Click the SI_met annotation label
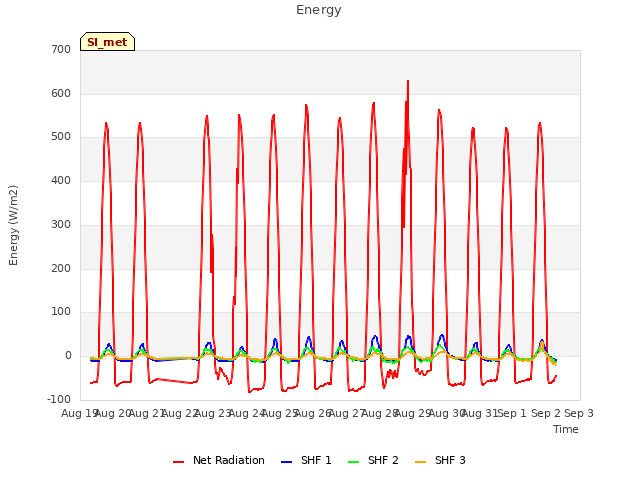Image resolution: width=640 pixels, height=480 pixels. [107, 42]
